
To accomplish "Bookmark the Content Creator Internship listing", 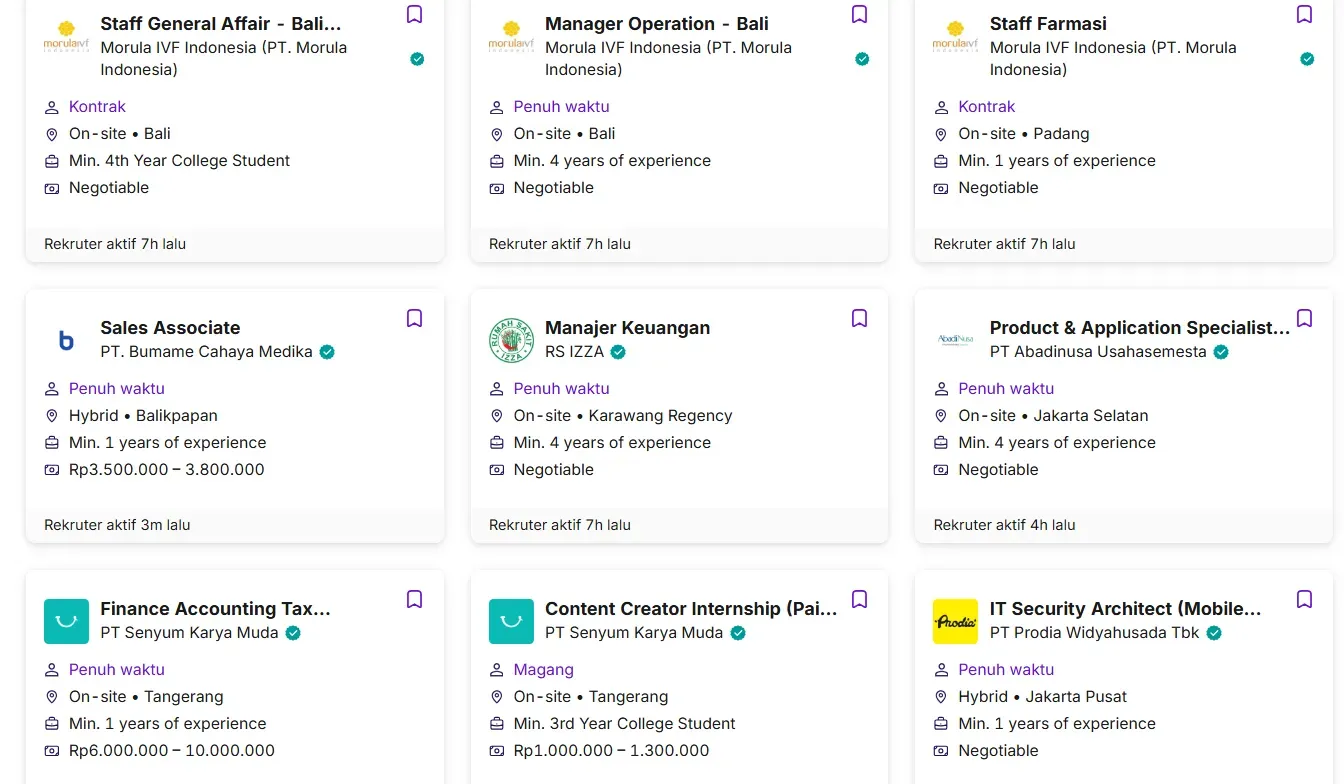I will 859,599.
